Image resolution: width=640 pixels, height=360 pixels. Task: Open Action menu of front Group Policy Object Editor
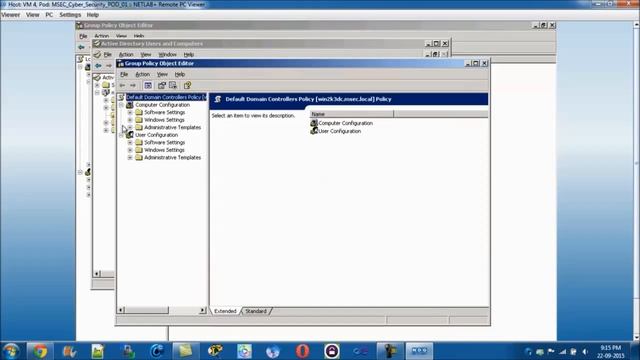pos(142,74)
